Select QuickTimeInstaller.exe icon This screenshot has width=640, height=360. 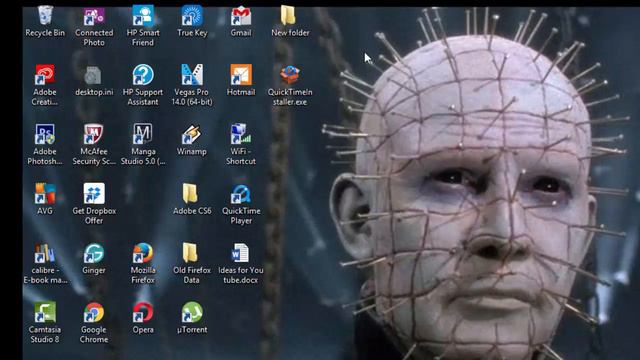point(290,74)
